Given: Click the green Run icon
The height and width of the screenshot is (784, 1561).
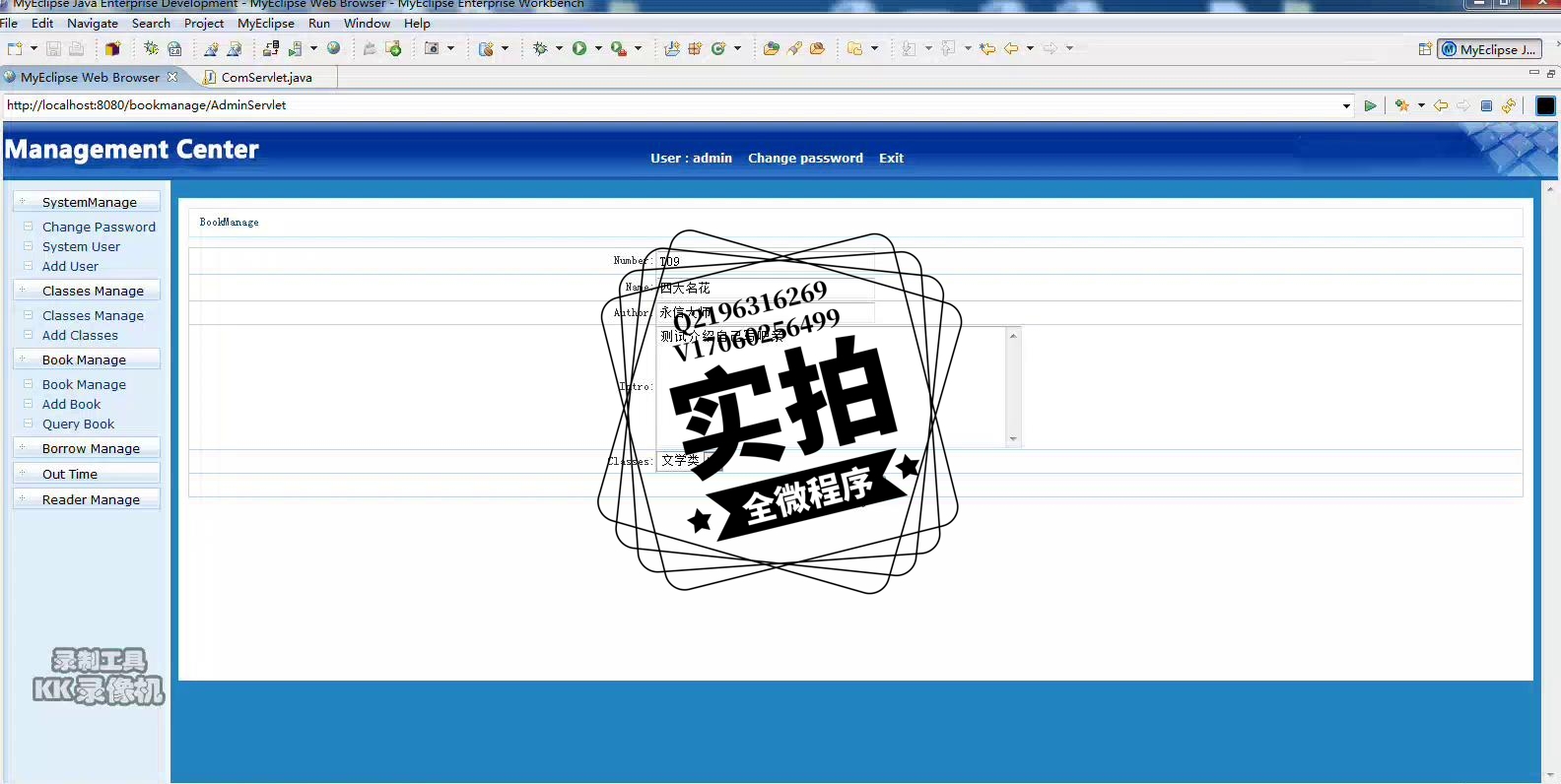Looking at the screenshot, I should 579,48.
